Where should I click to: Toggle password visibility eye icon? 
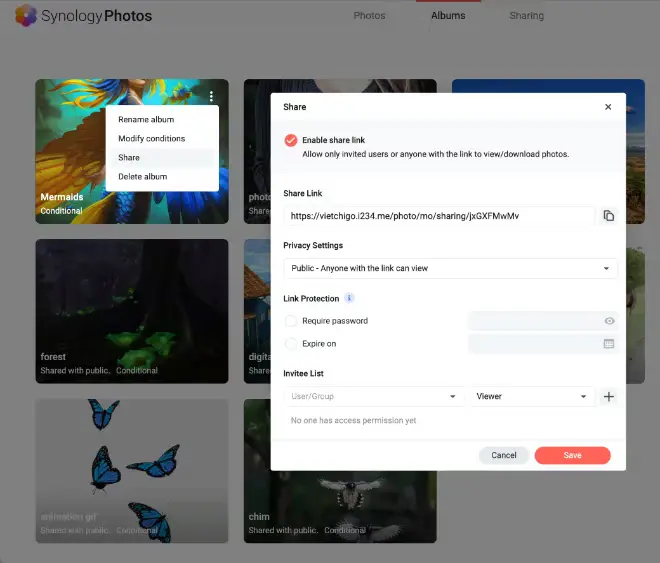pos(609,321)
